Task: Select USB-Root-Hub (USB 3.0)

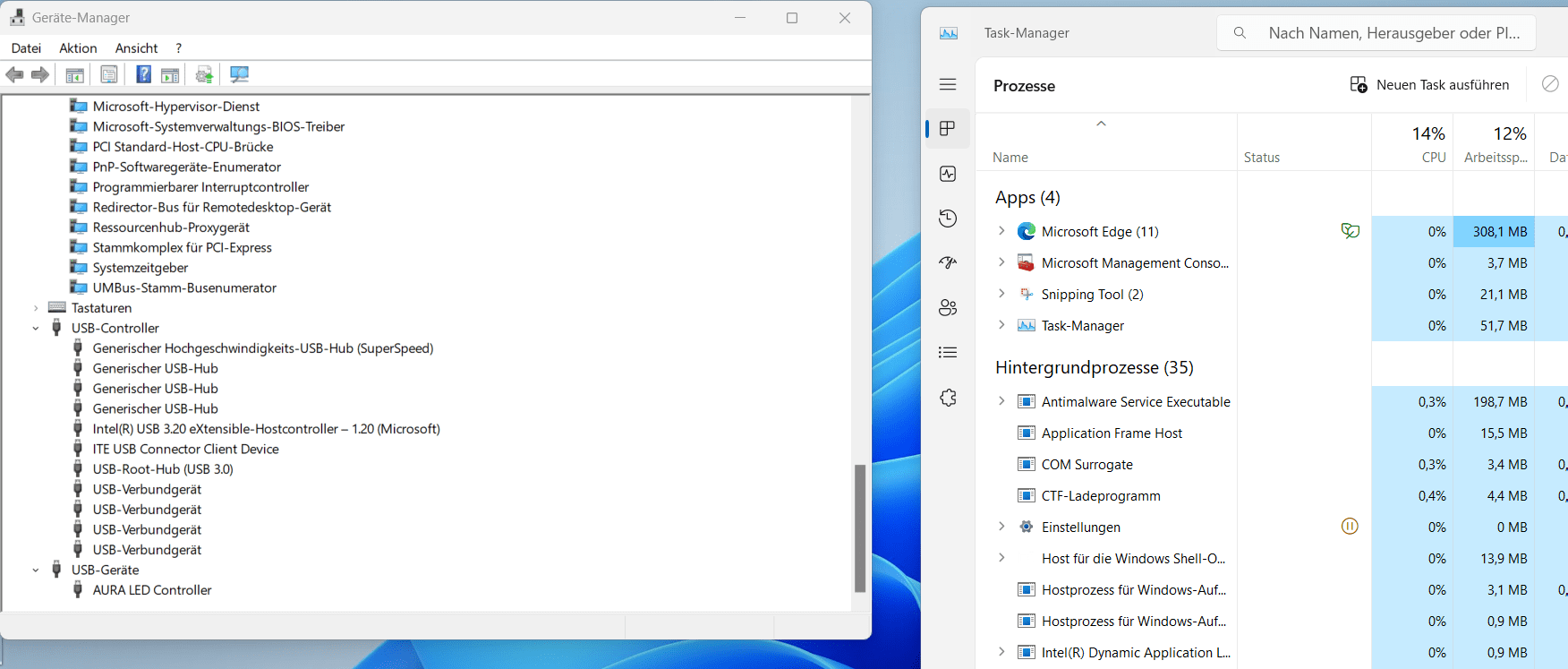Action: point(163,469)
